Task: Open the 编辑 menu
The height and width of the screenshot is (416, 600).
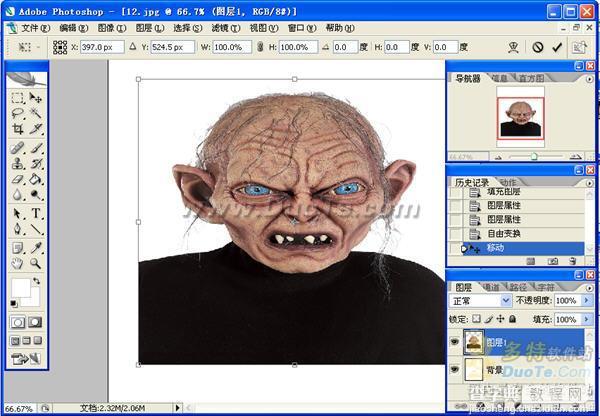Action: tap(74, 28)
